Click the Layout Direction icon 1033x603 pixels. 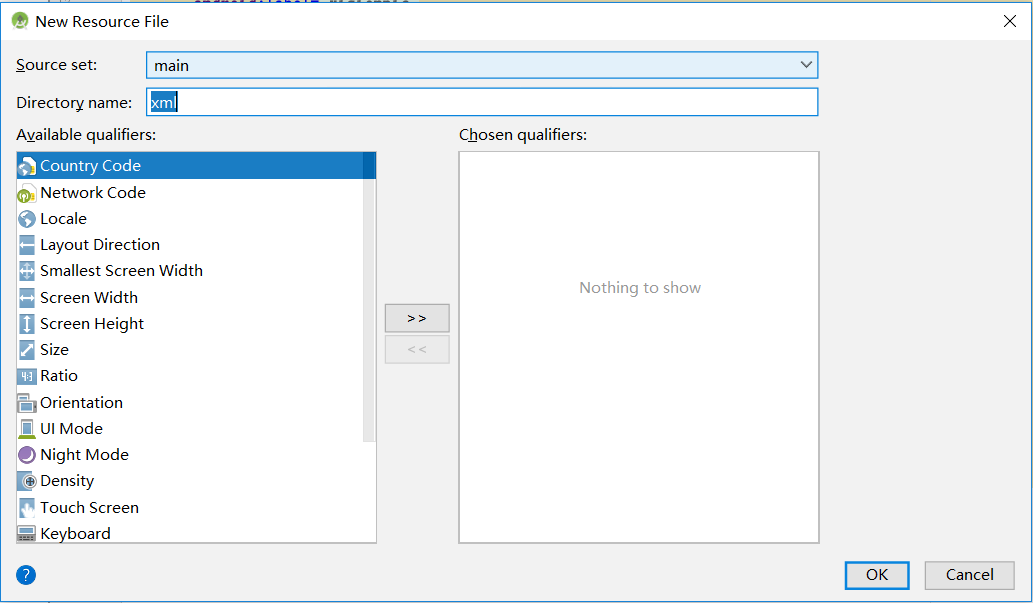pos(27,245)
